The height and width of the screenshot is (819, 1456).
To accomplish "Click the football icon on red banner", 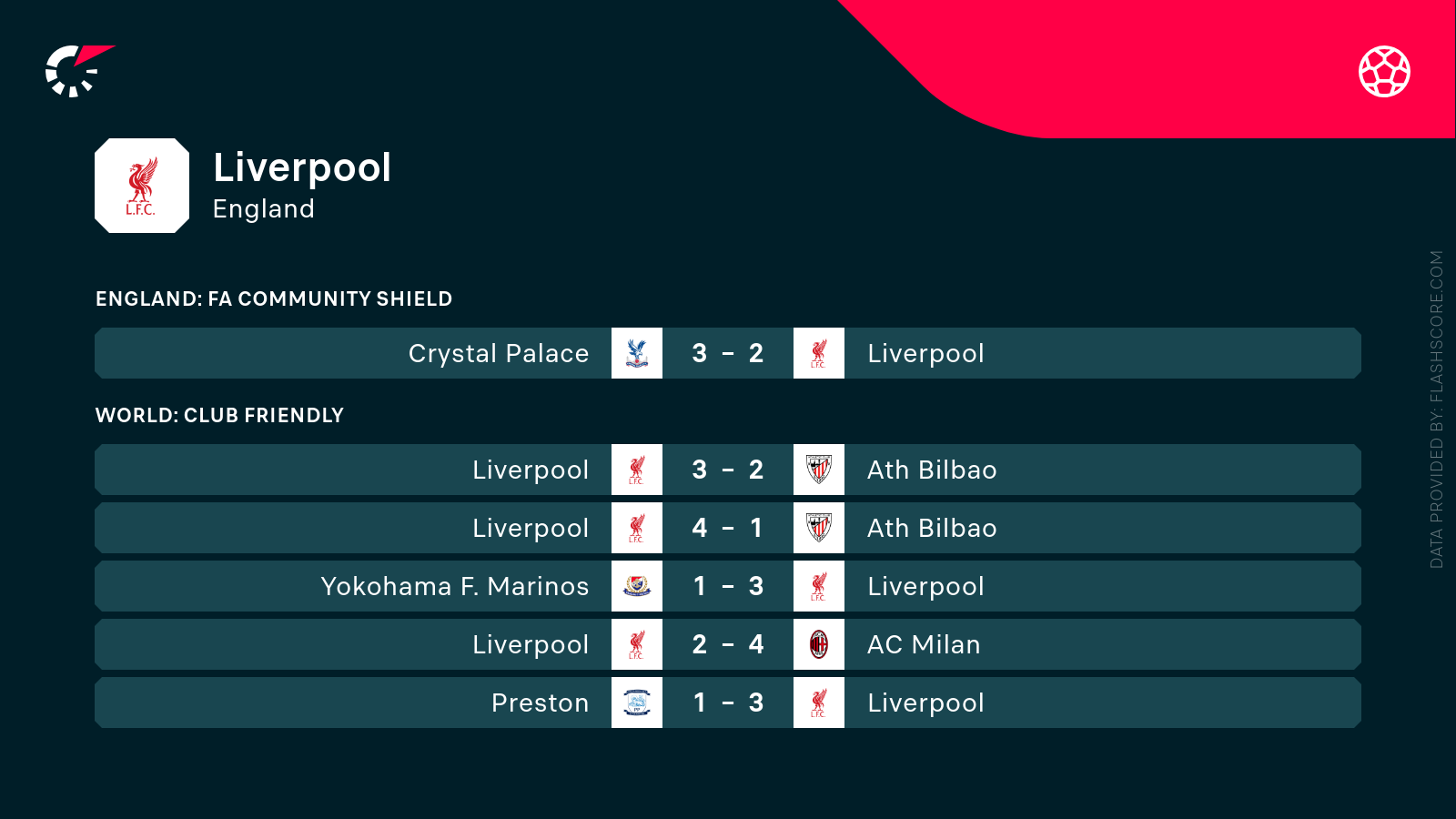I will coord(1384,71).
